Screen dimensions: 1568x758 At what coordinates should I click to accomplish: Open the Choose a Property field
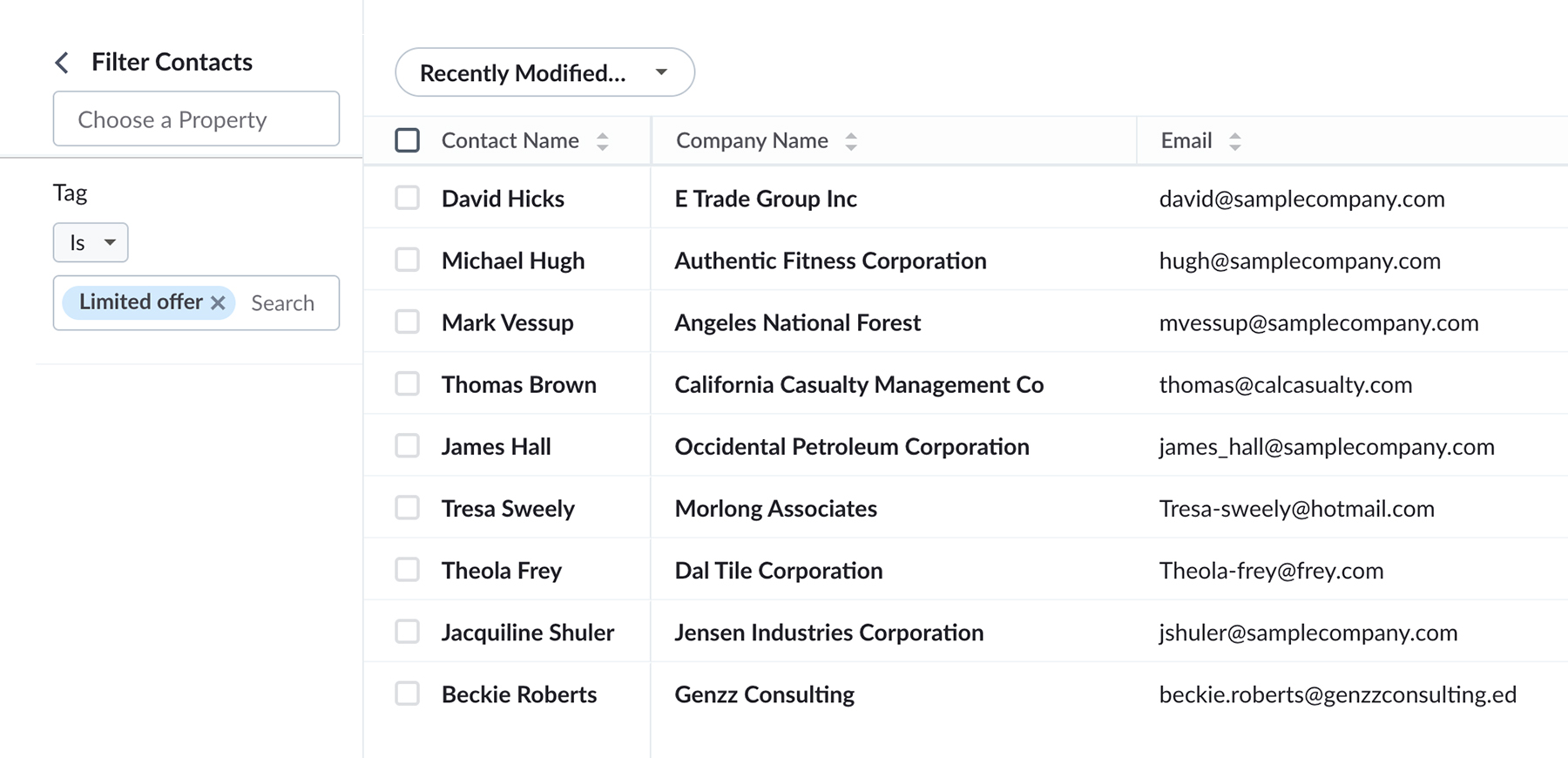coord(196,119)
